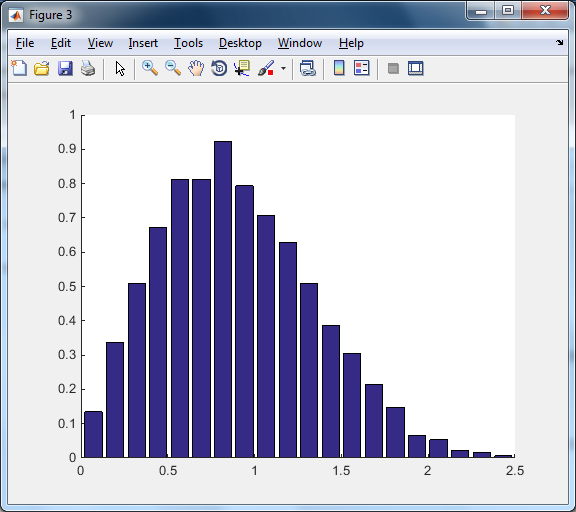Open the Insert menu

pos(143,43)
